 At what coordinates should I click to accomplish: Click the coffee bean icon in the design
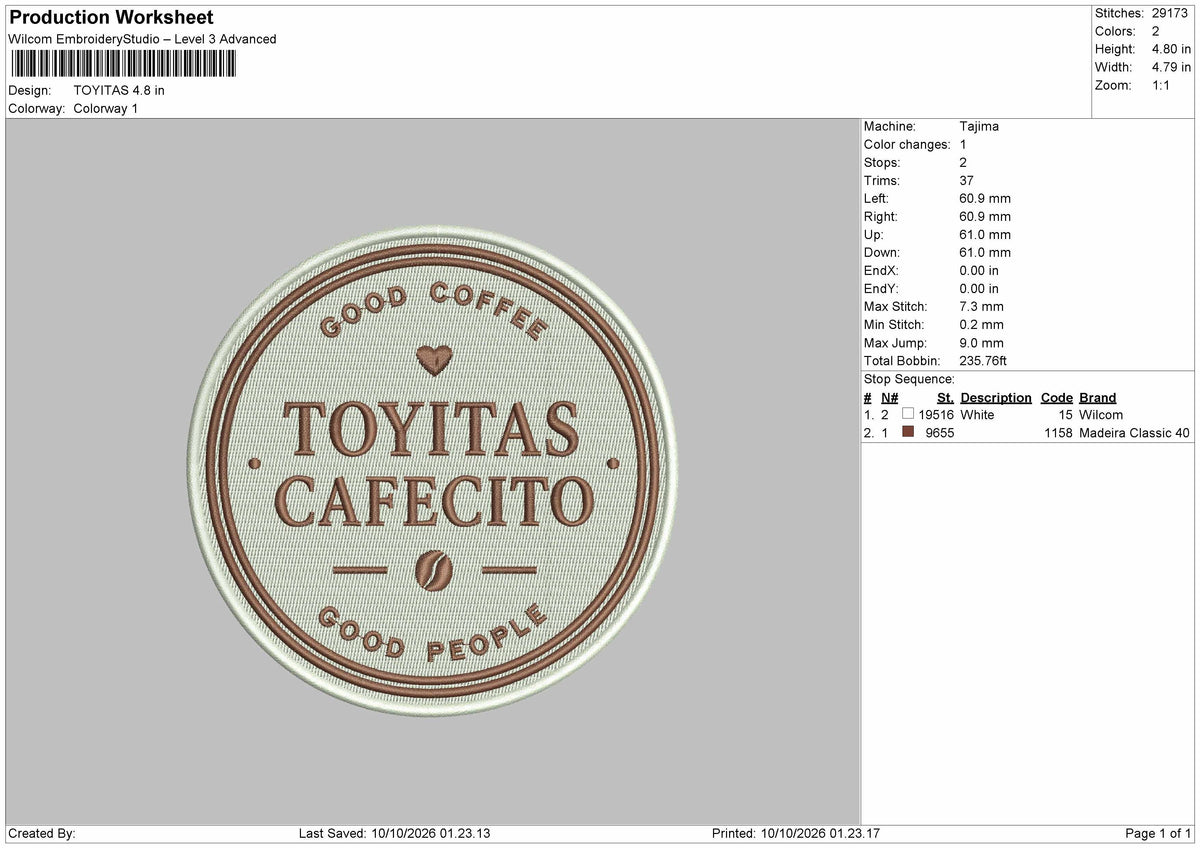pos(434,571)
